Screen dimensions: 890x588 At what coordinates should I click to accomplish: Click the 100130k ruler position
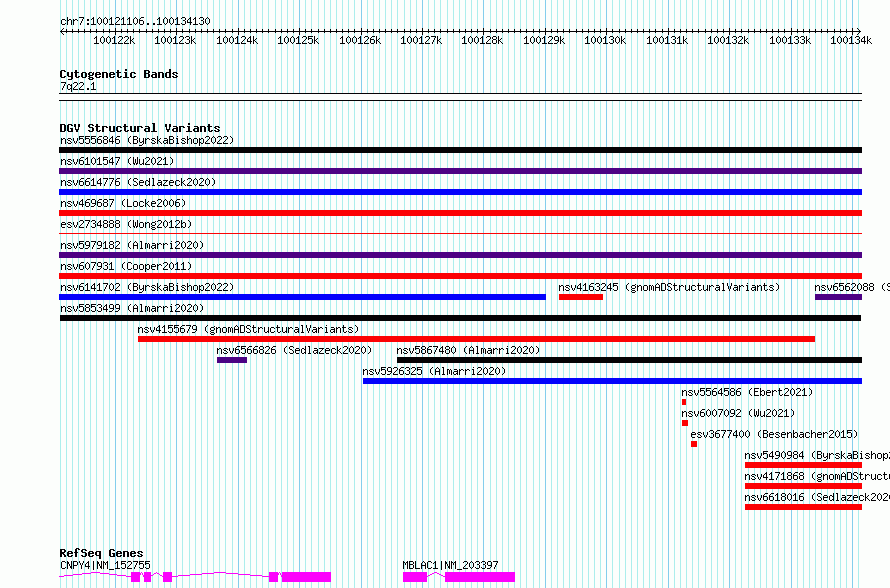click(605, 40)
